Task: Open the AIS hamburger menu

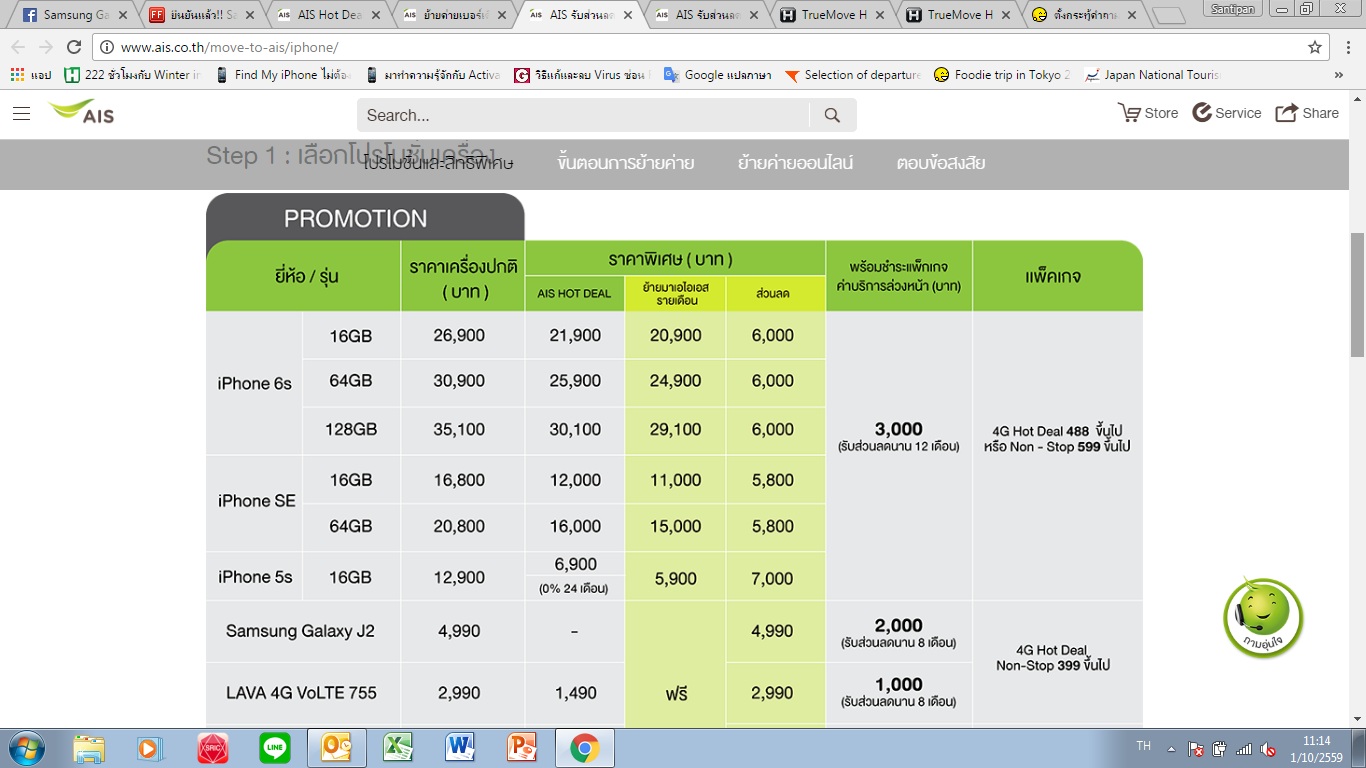Action: click(x=22, y=114)
